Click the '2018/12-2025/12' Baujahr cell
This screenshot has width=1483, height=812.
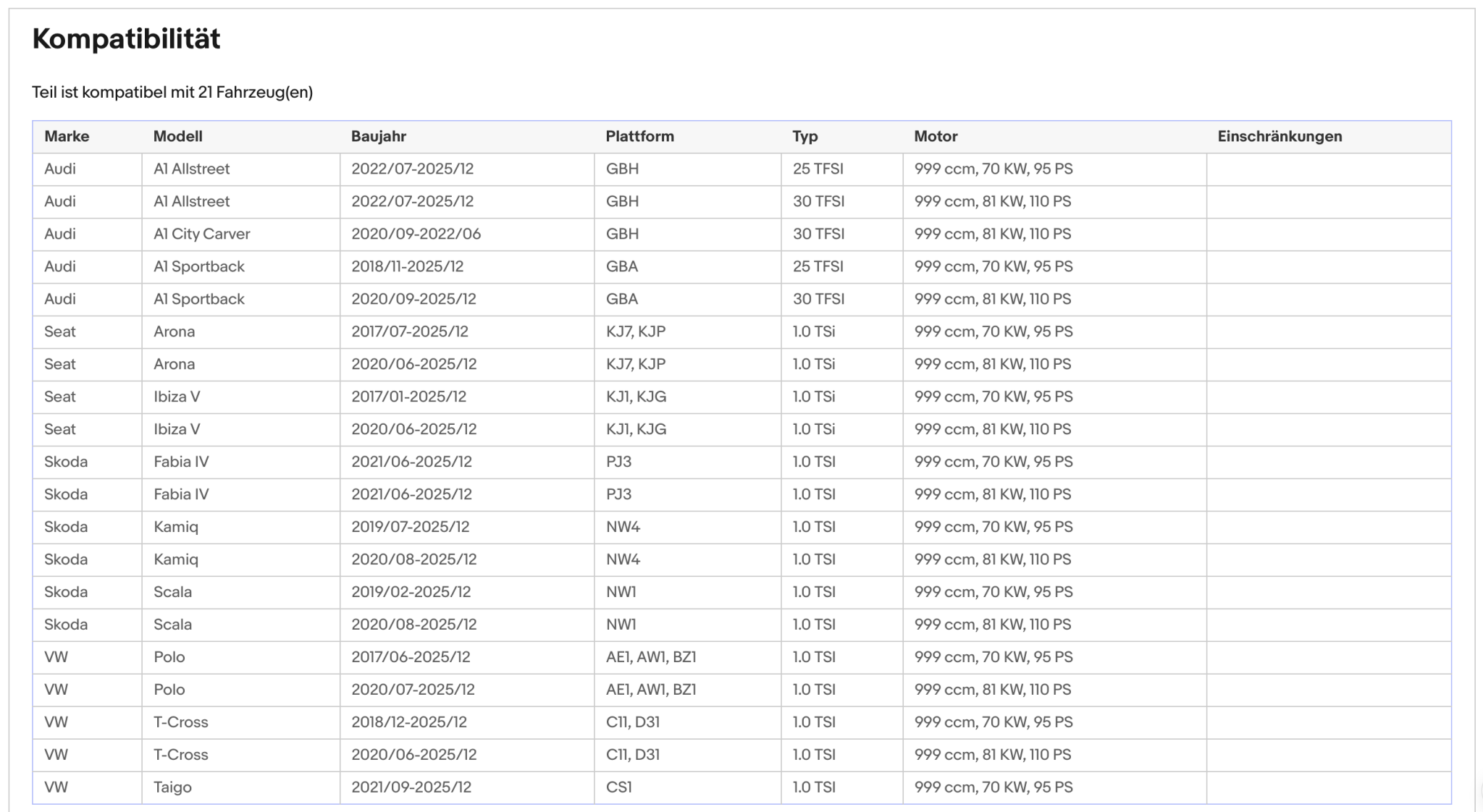(x=409, y=722)
